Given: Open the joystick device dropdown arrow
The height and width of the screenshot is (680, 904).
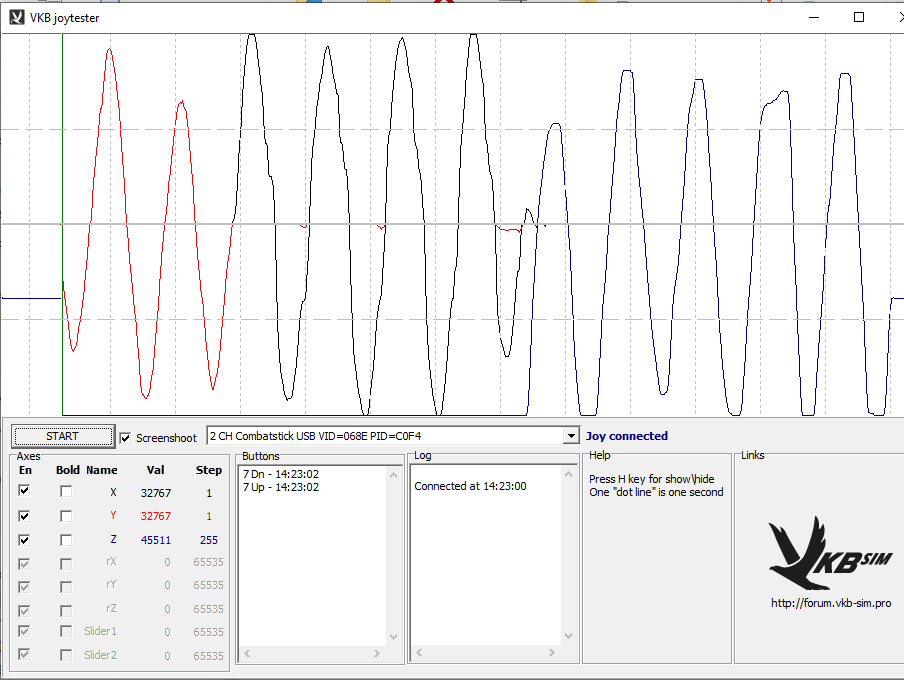Looking at the screenshot, I should tap(571, 436).
